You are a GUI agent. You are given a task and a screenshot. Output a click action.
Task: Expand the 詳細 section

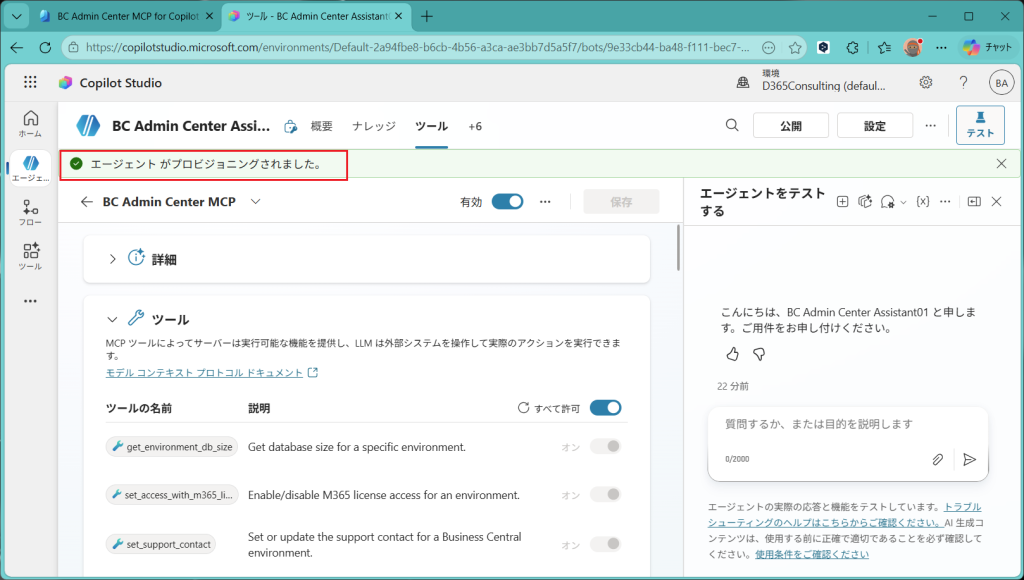[x=112, y=259]
